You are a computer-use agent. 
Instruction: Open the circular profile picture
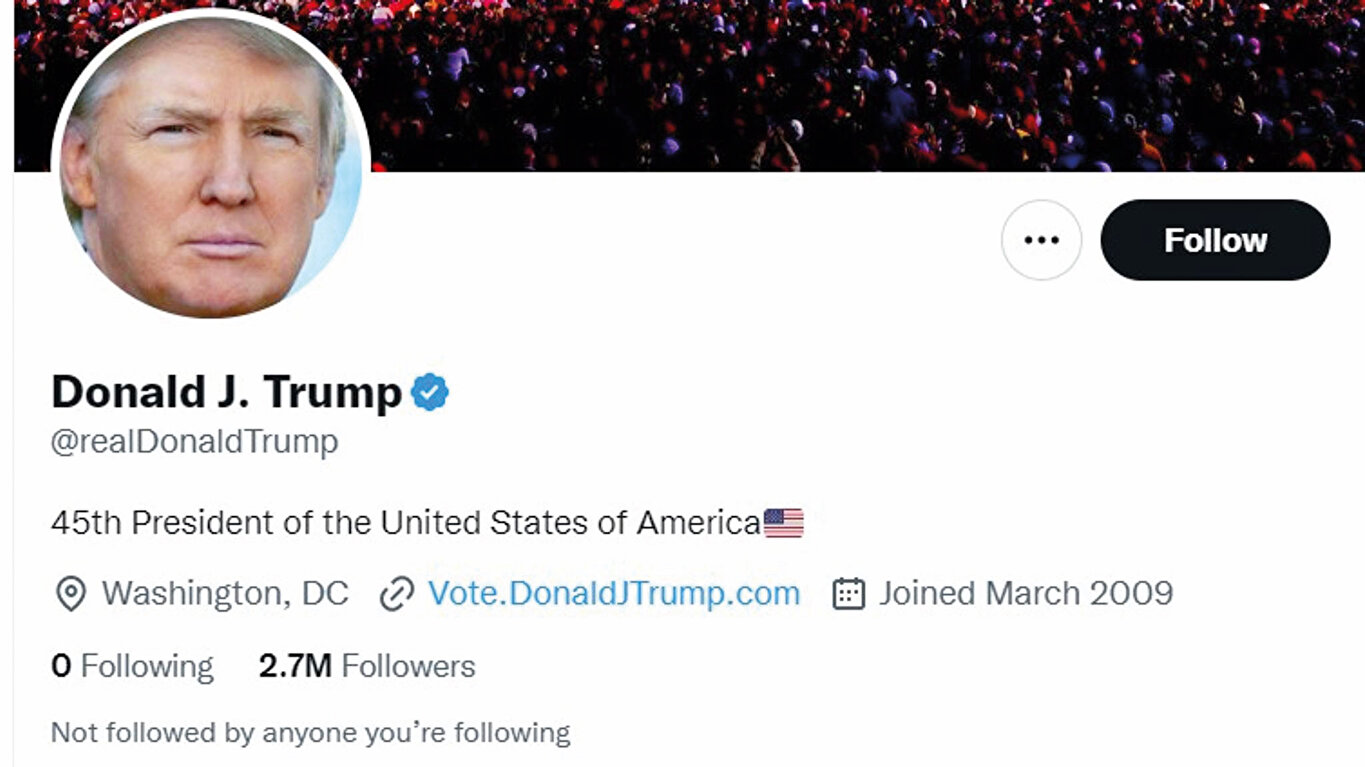pyautogui.click(x=211, y=167)
